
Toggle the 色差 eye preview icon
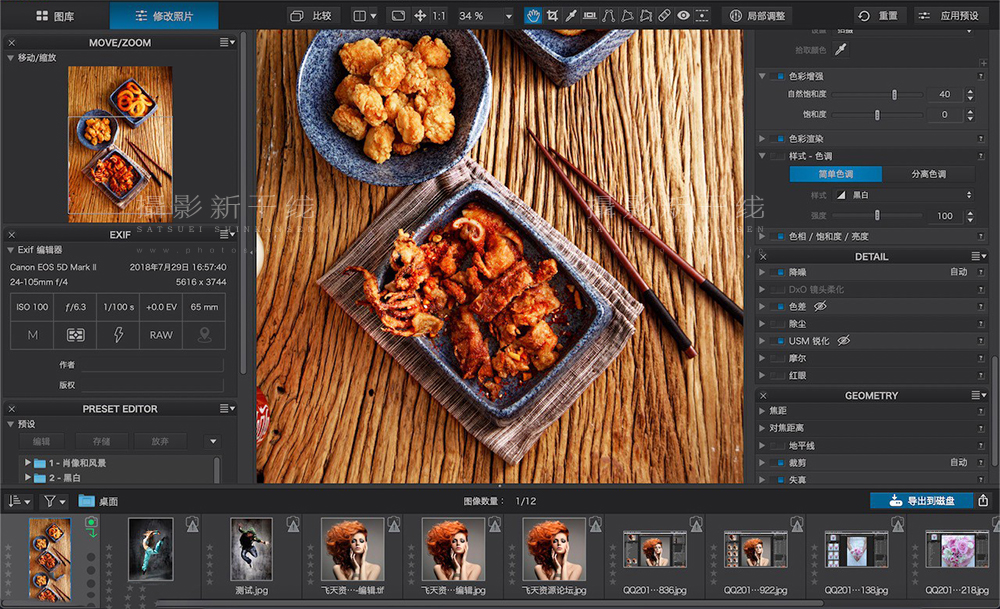coord(820,306)
